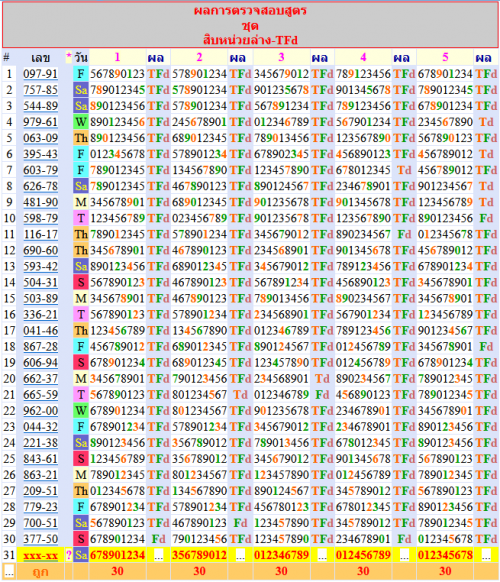Click the red S day badge in row 14
The width and height of the screenshot is (500, 582).
[81, 282]
